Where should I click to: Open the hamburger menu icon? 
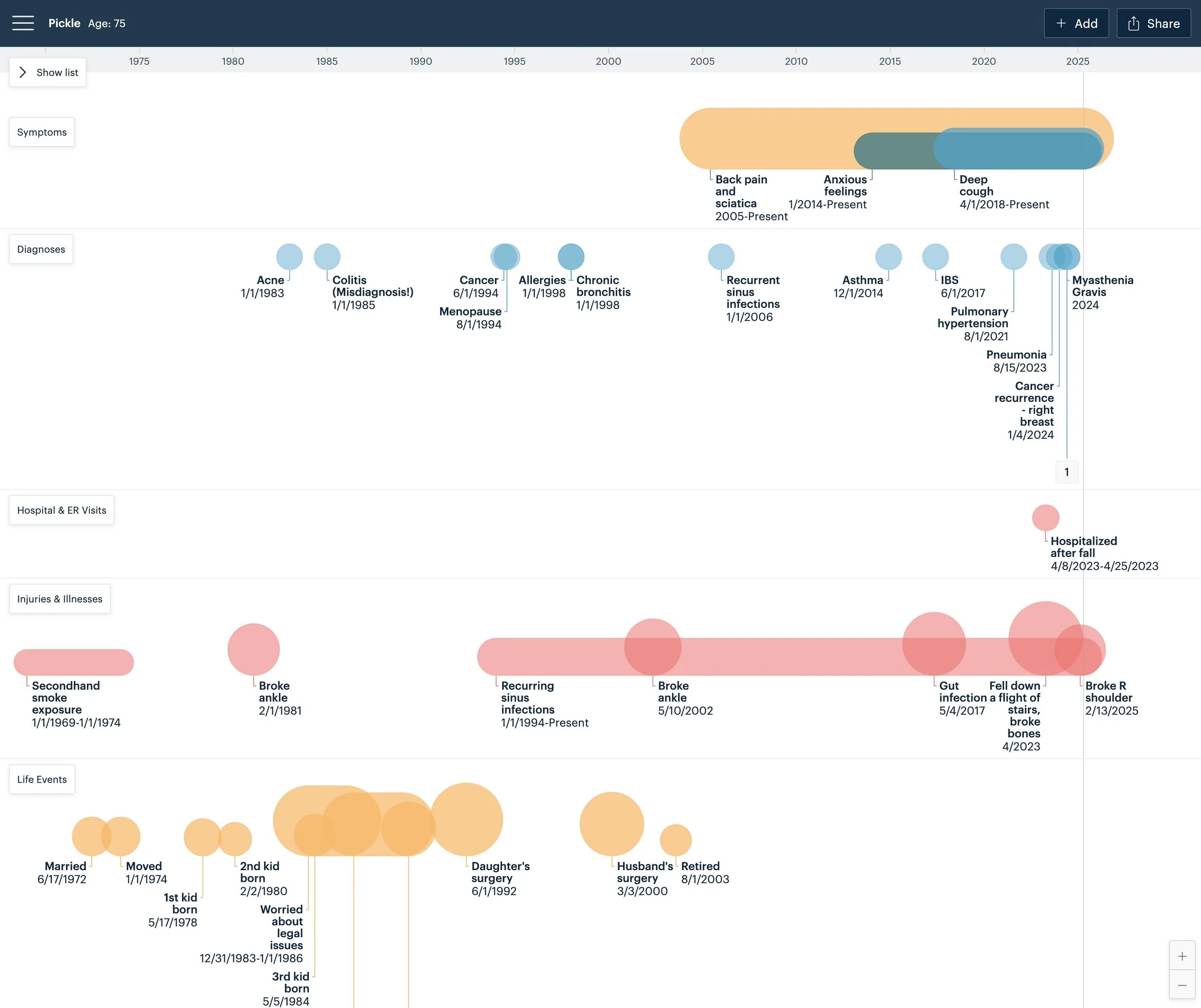click(x=23, y=23)
